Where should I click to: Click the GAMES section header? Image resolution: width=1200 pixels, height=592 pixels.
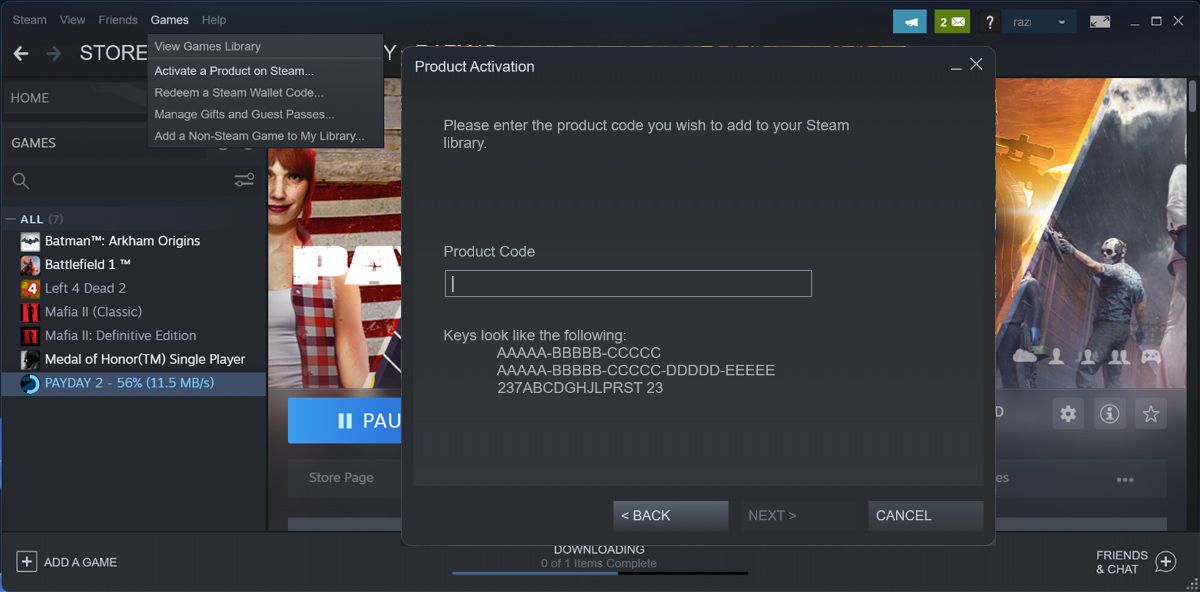click(33, 143)
